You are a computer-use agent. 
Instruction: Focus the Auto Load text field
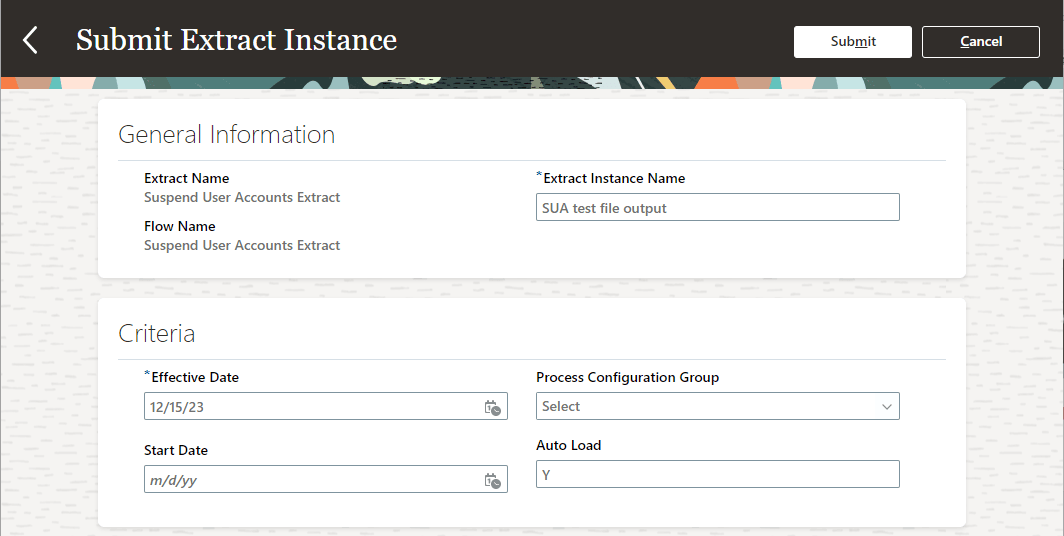pyautogui.click(x=717, y=475)
